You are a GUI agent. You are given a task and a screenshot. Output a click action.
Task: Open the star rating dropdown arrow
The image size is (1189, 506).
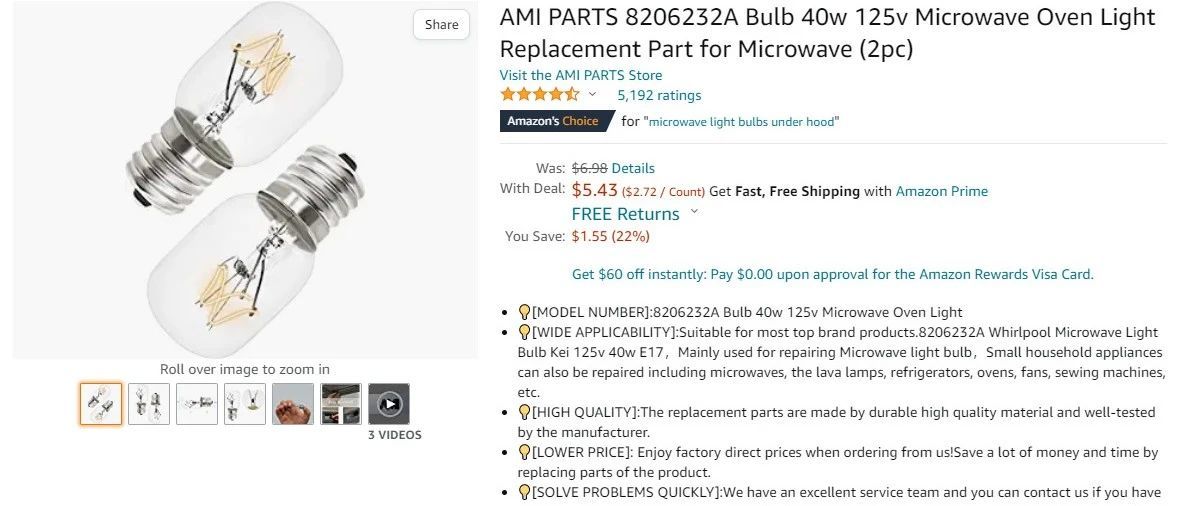pos(592,95)
